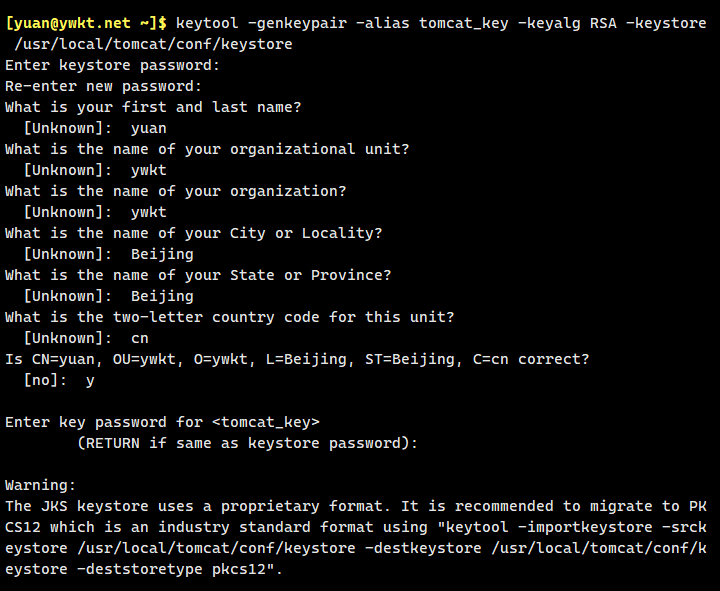Click the "first and last name" question line

pyautogui.click(x=153, y=107)
